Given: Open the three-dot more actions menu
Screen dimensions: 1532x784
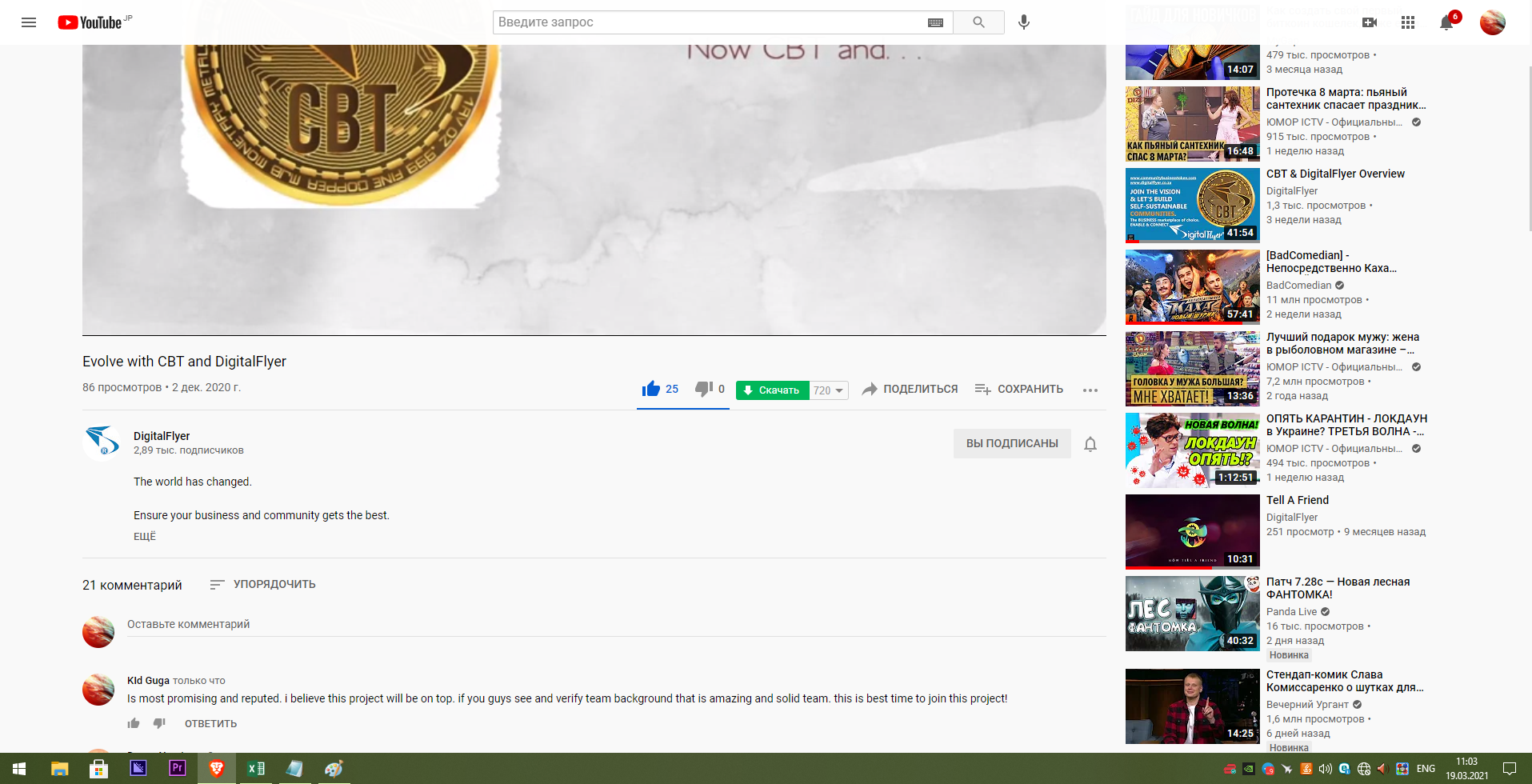Looking at the screenshot, I should (x=1090, y=390).
